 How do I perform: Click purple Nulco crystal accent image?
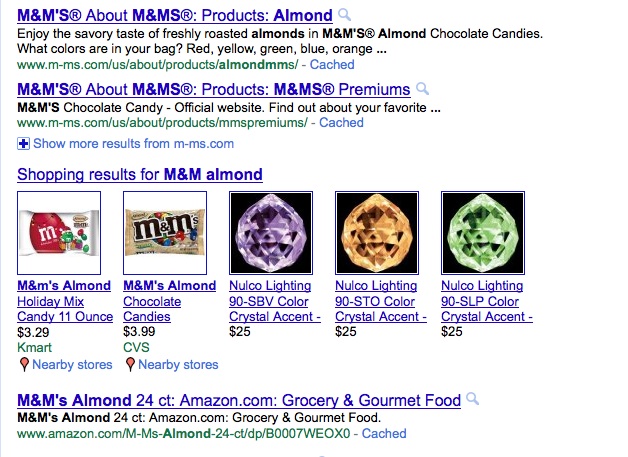point(270,232)
